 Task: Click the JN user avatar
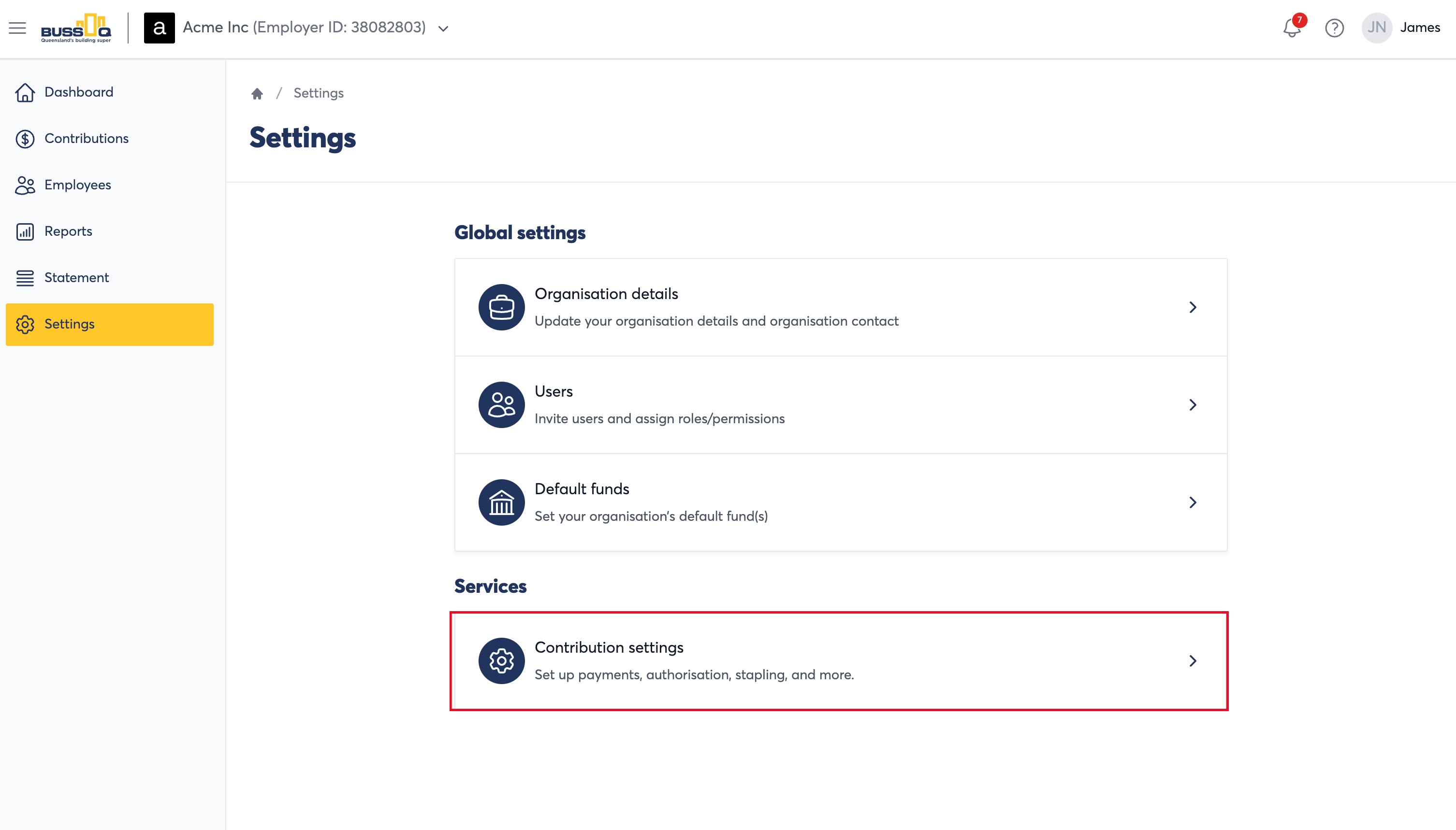tap(1376, 28)
